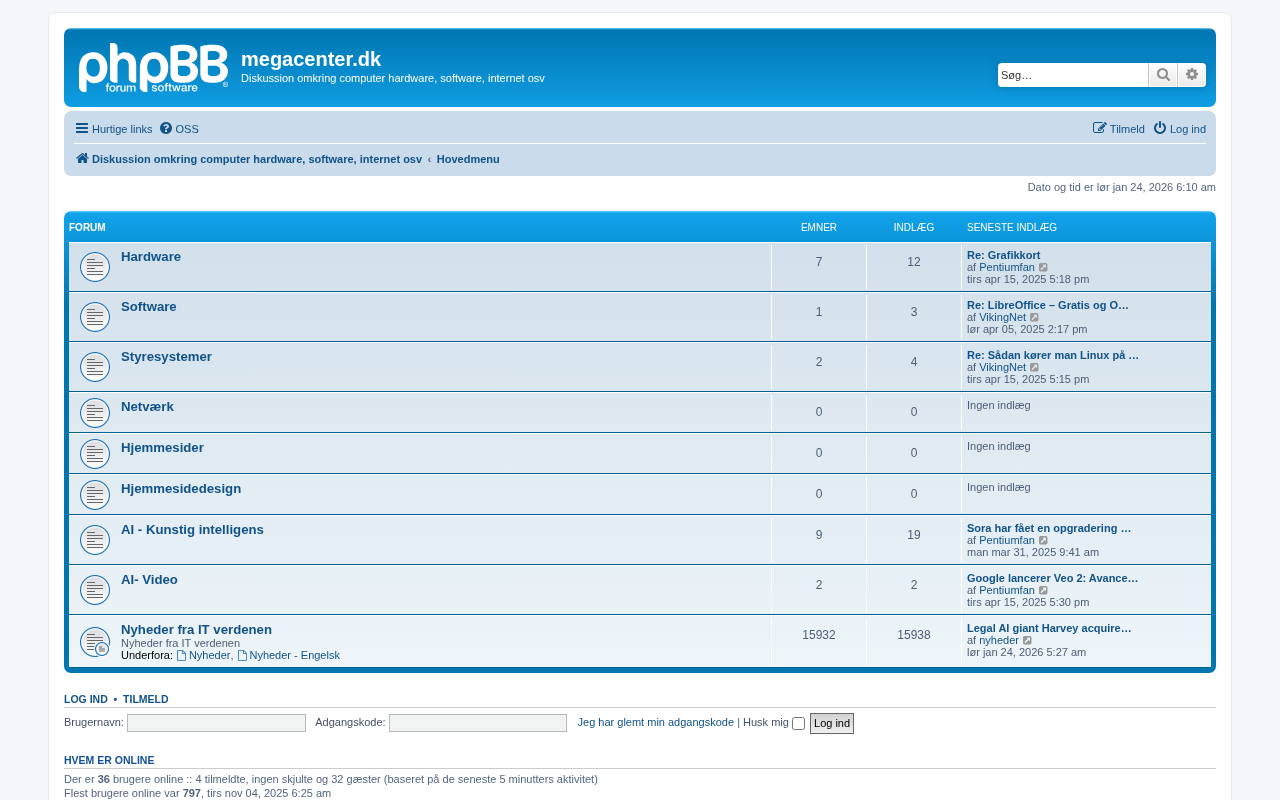1280x800 pixels.
Task: Click the Hardware forum row icon
Action: [x=95, y=267]
